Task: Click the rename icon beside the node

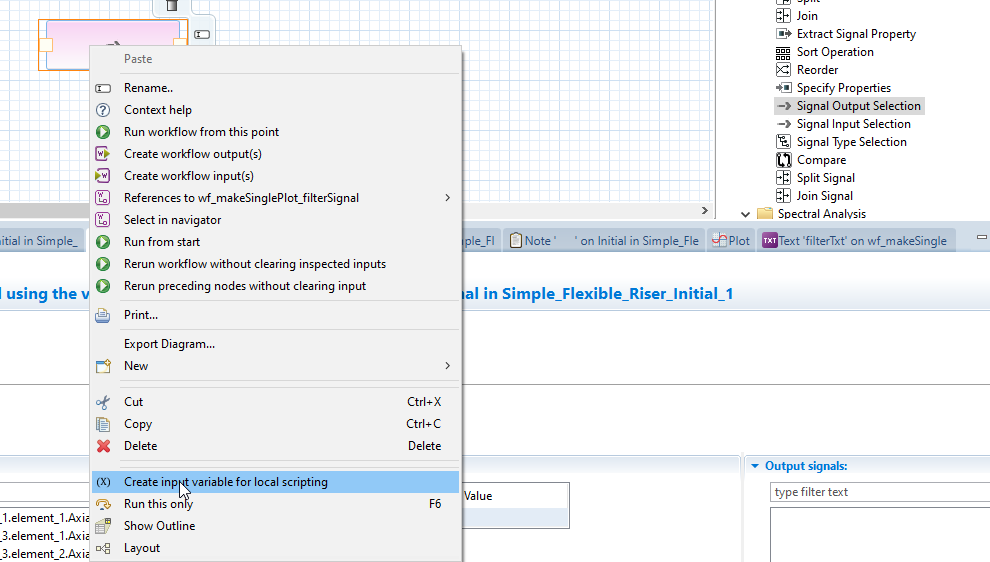Action: point(202,34)
